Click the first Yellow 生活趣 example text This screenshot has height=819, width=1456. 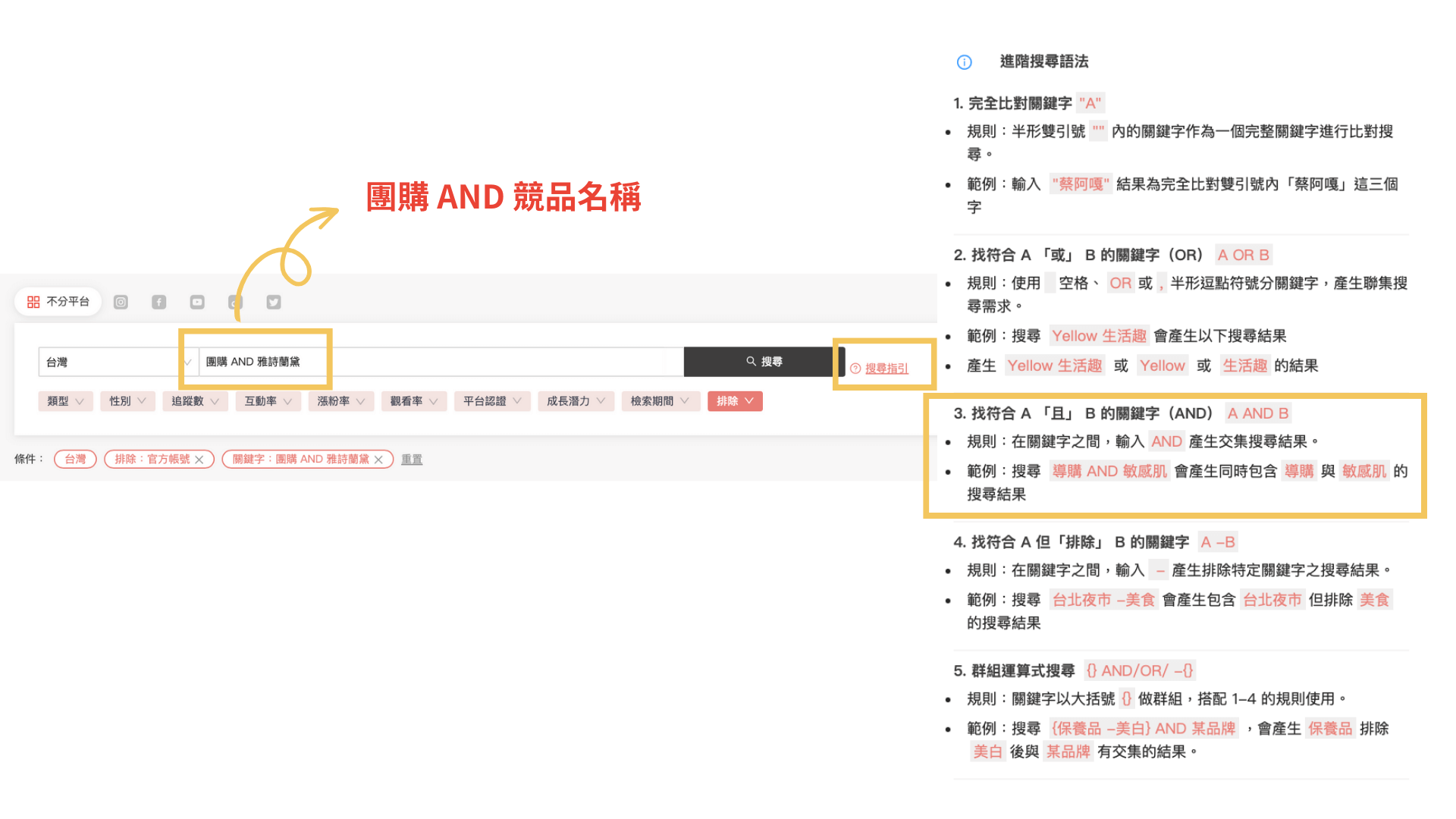(x=1099, y=336)
